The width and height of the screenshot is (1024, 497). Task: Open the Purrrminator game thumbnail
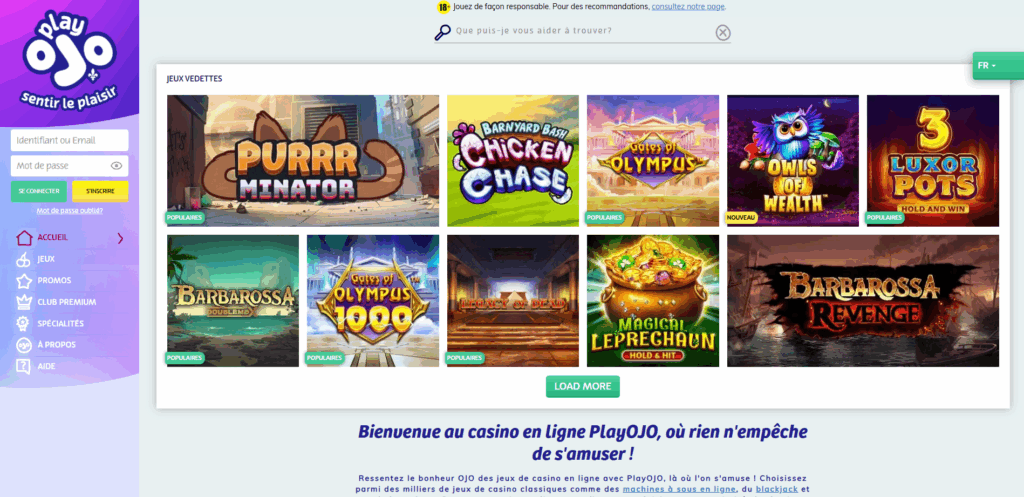point(303,161)
